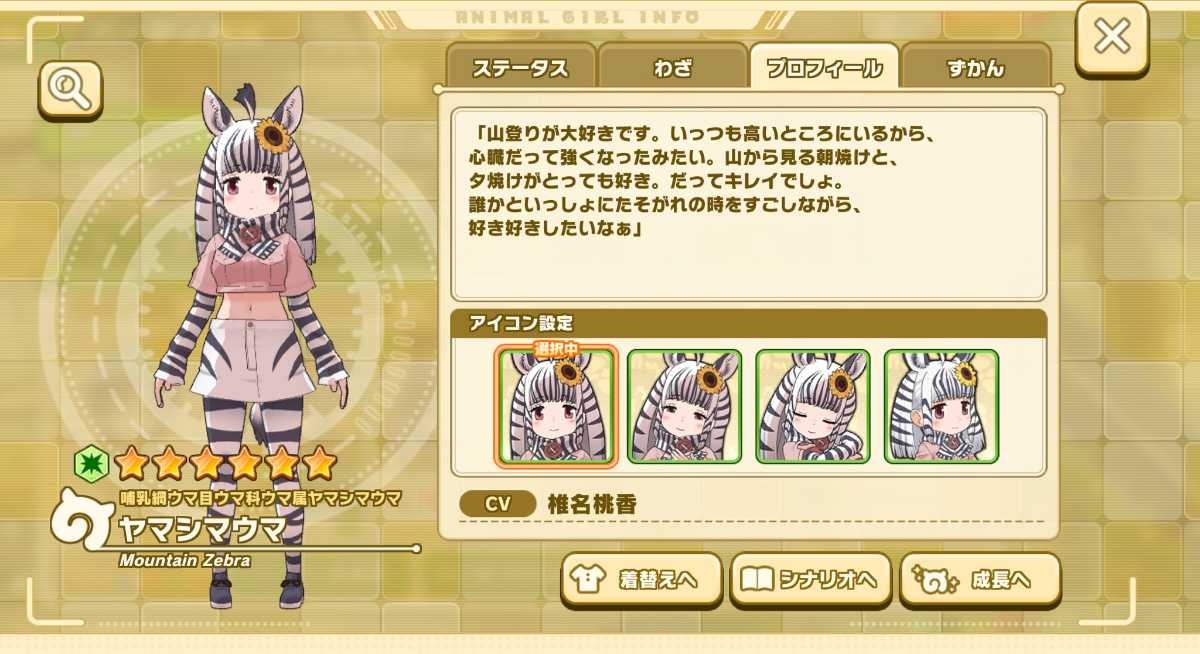Viewport: 1200px width, 654px height.
Task: Choose the closed-eyes zebra icon portrait
Action: [813, 406]
